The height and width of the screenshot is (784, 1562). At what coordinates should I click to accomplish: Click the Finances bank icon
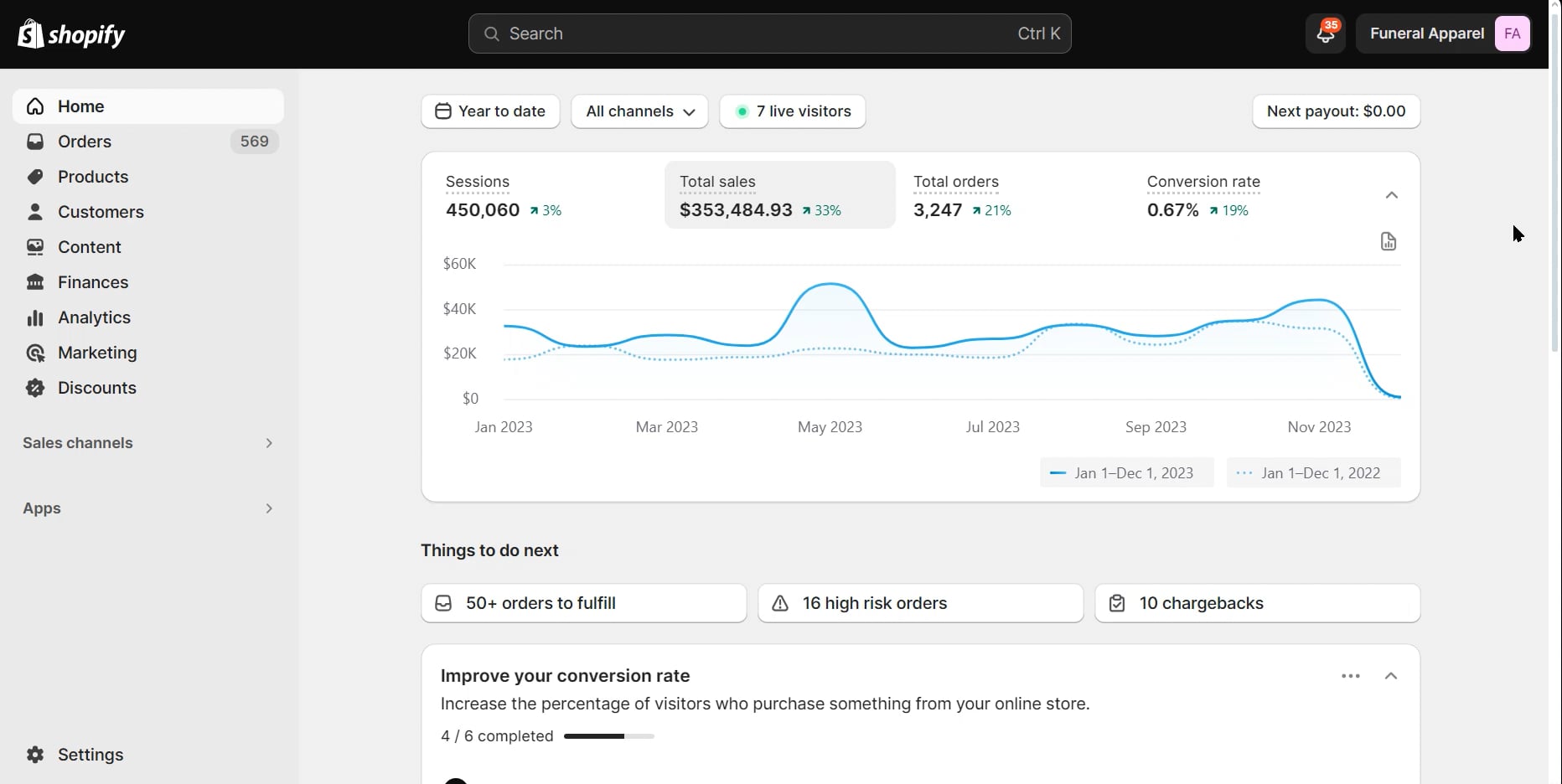[x=35, y=282]
